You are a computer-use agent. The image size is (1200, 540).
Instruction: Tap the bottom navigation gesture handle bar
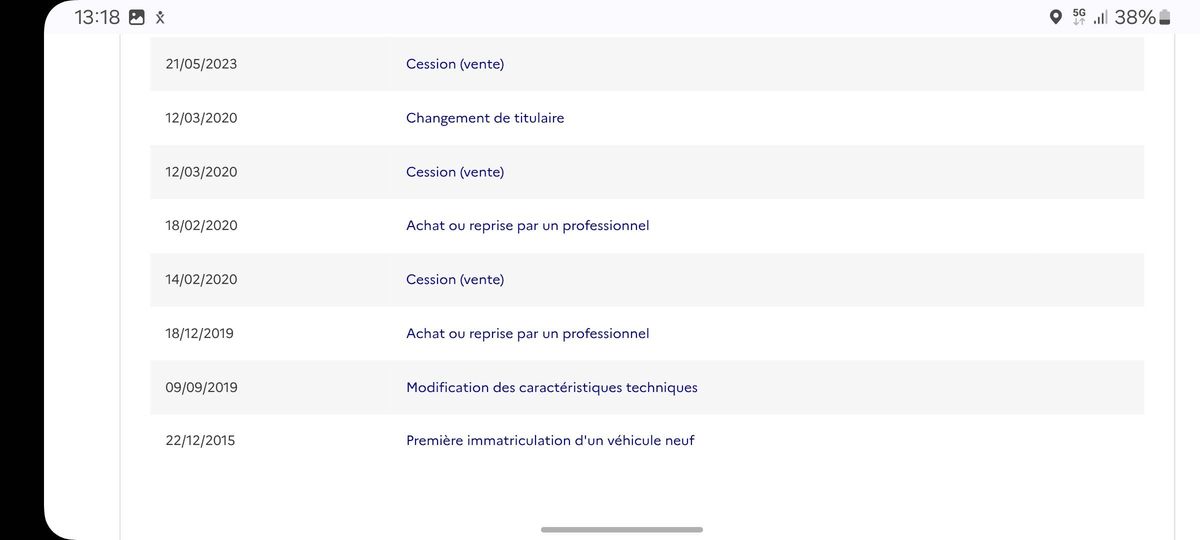pyautogui.click(x=622, y=529)
